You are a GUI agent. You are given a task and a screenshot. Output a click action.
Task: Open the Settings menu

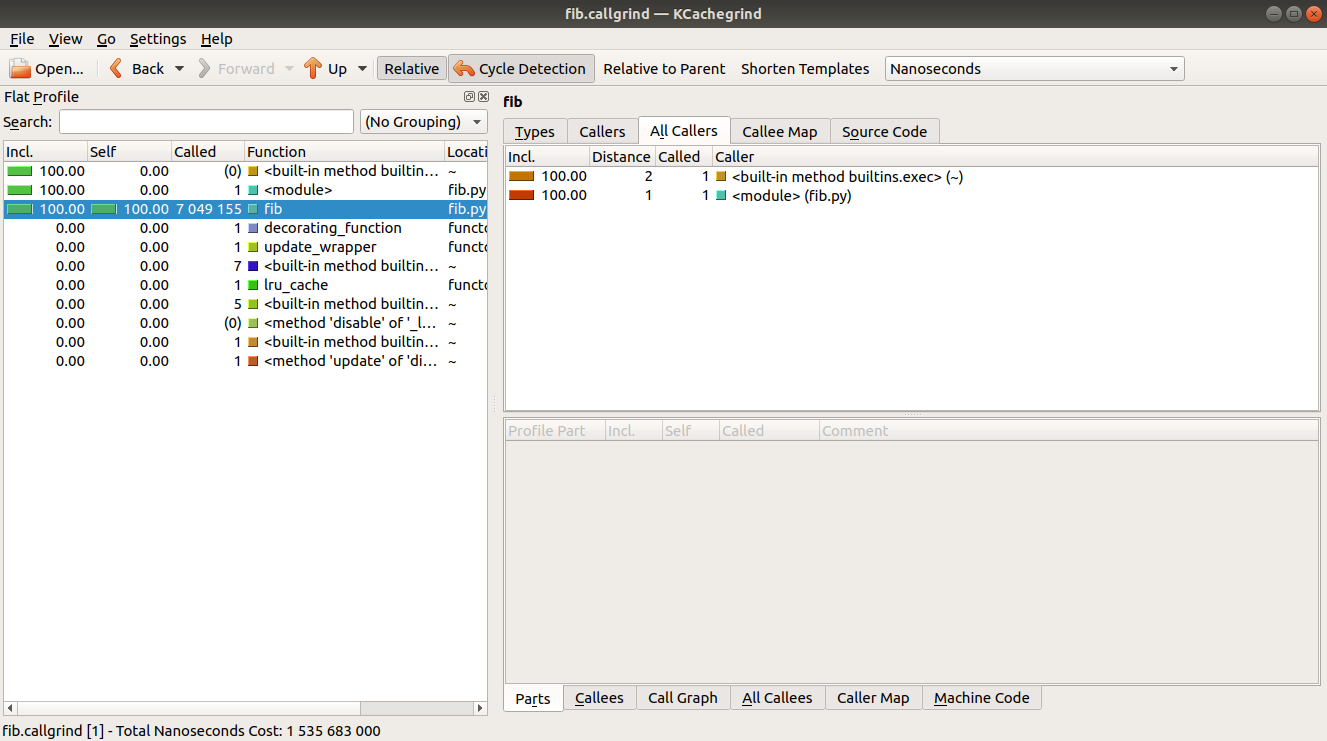(x=158, y=39)
